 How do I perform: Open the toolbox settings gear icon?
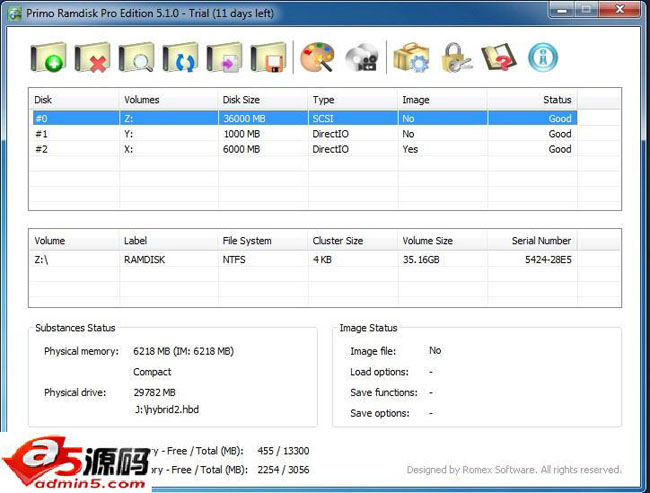(x=412, y=57)
